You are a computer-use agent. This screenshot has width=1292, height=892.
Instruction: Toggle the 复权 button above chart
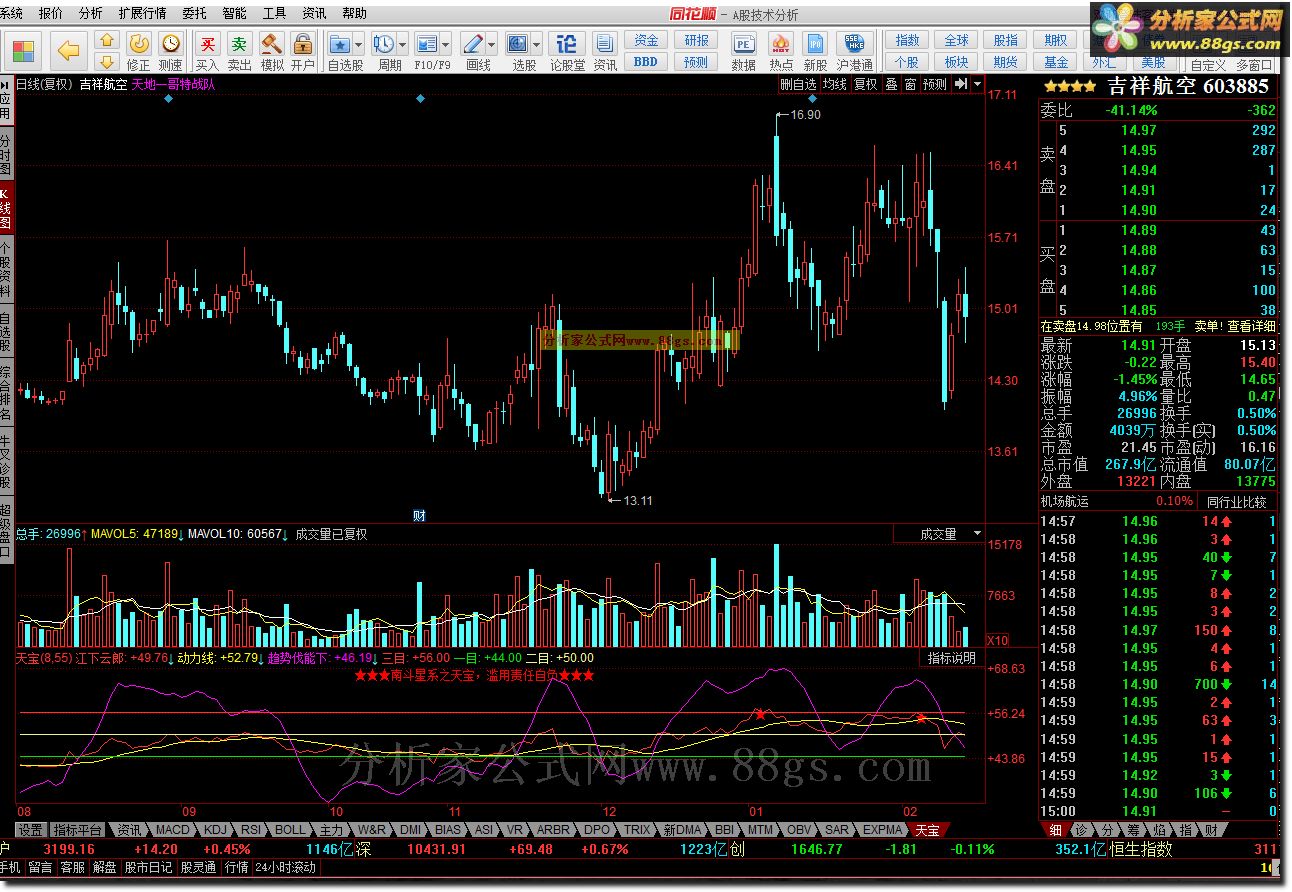click(x=865, y=85)
